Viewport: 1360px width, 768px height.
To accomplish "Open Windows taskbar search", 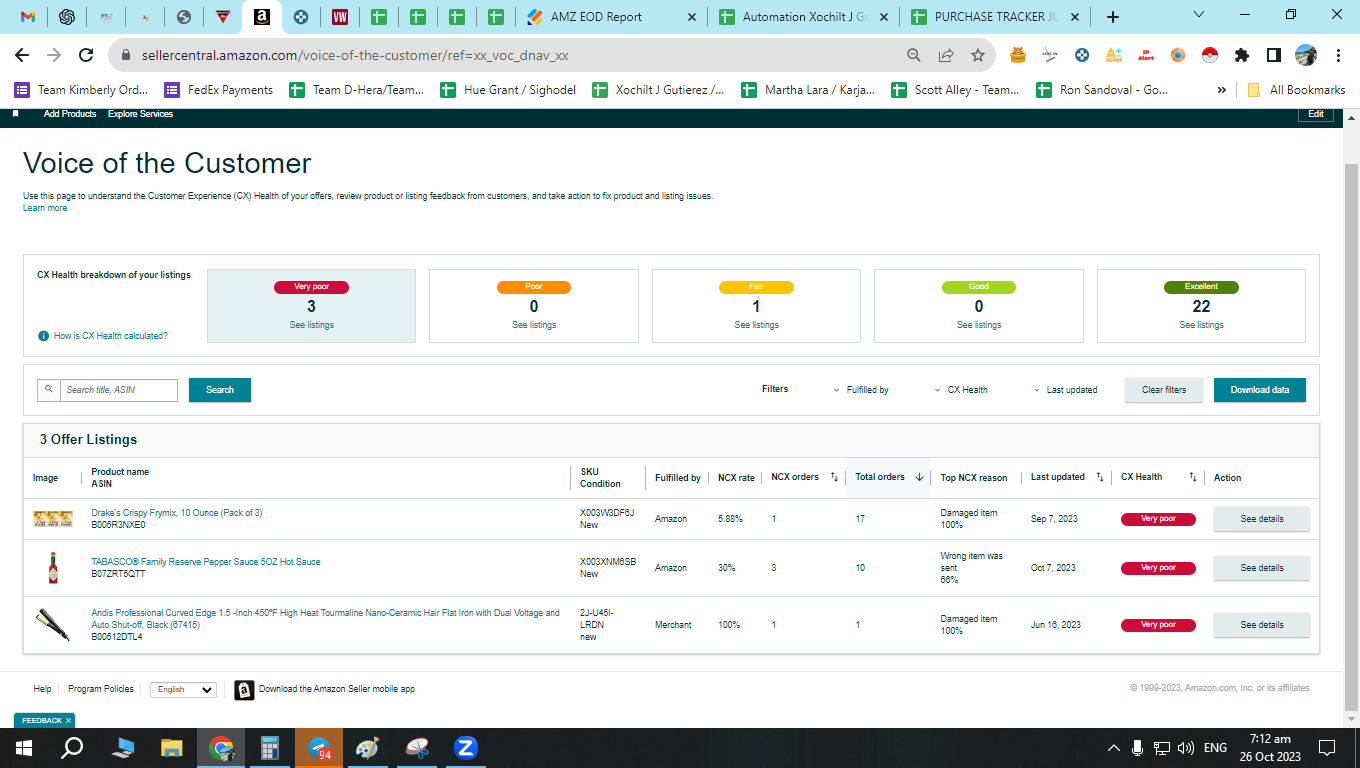I will pos(72,747).
